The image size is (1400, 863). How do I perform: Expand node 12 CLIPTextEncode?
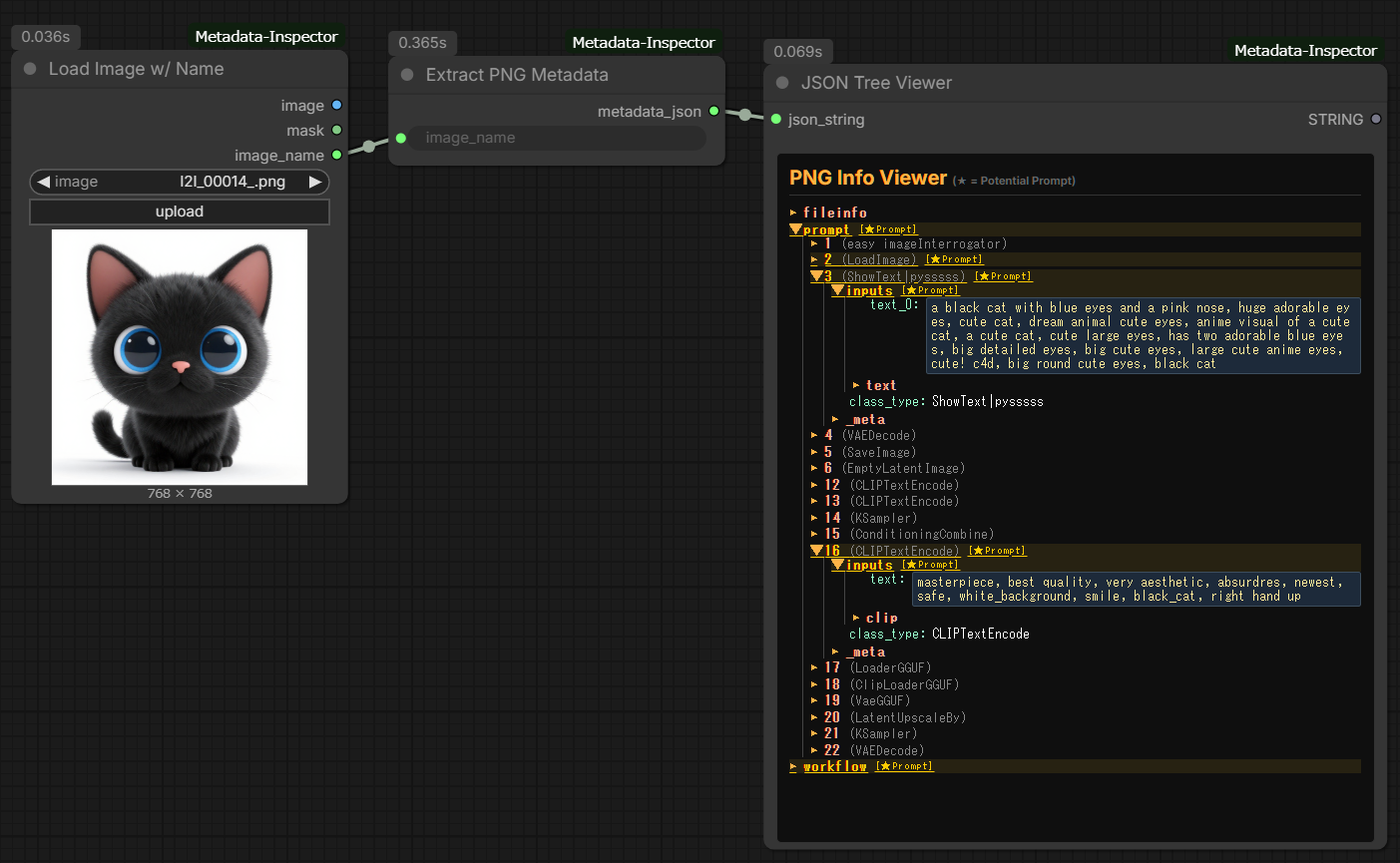[814, 485]
